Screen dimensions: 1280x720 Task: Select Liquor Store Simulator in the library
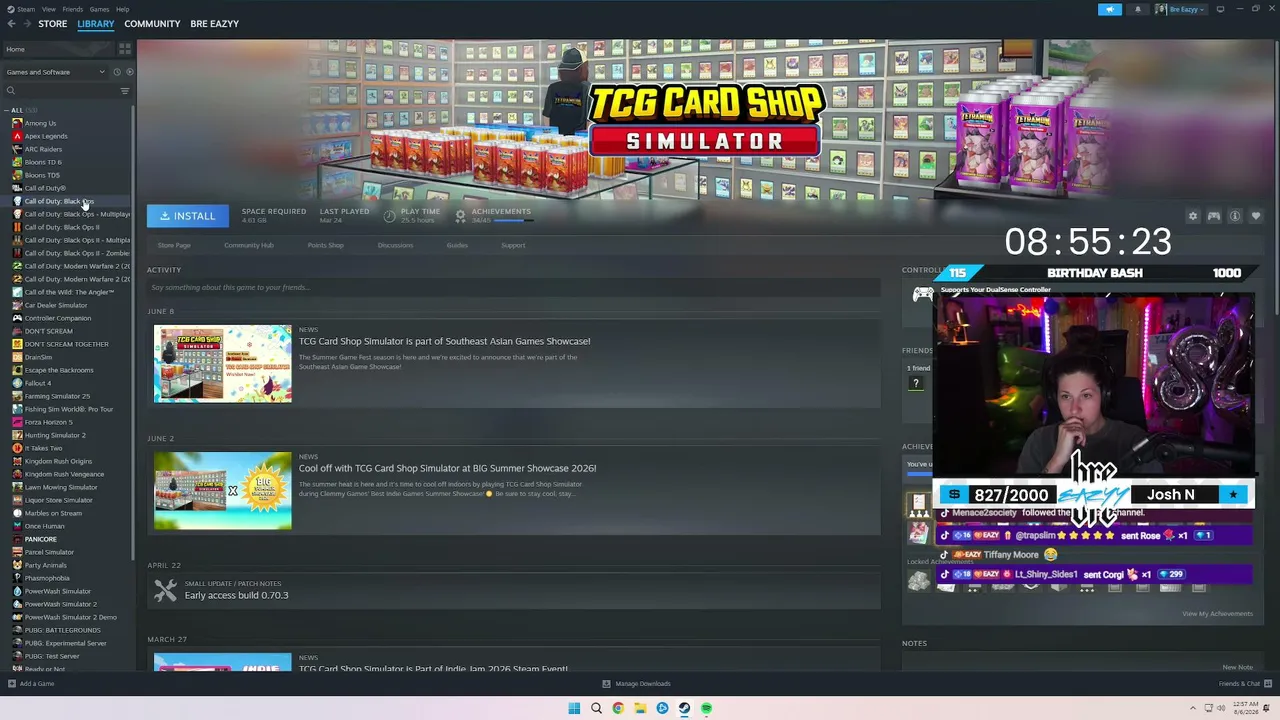[x=58, y=500]
